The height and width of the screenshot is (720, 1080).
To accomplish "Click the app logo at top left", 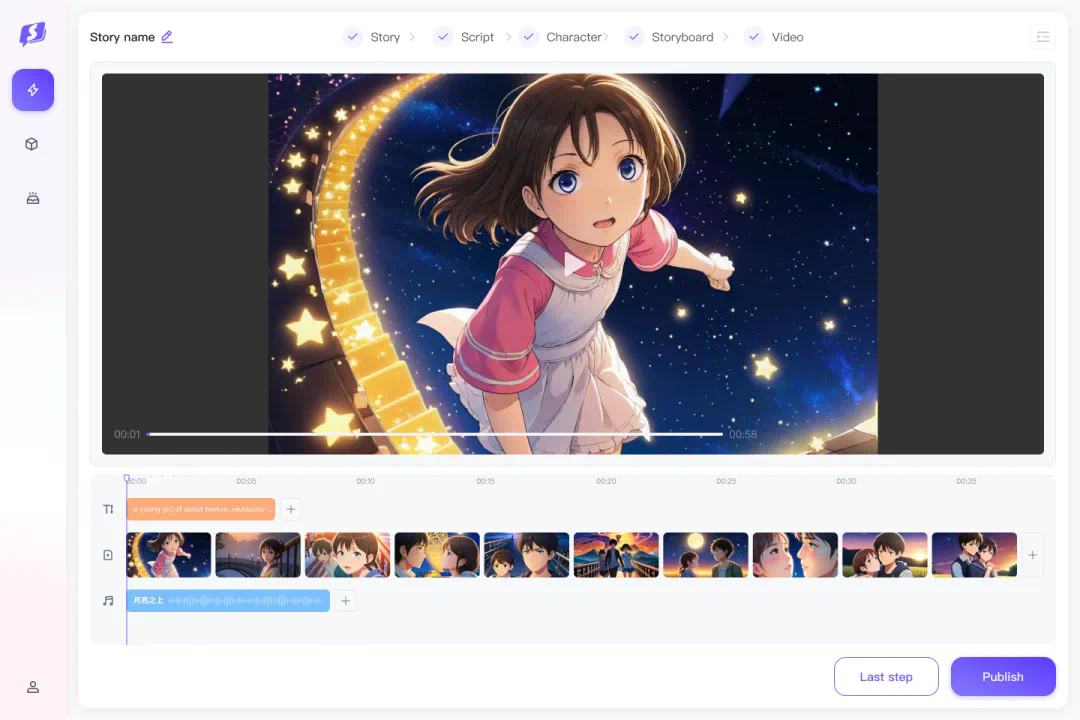I will point(33,34).
